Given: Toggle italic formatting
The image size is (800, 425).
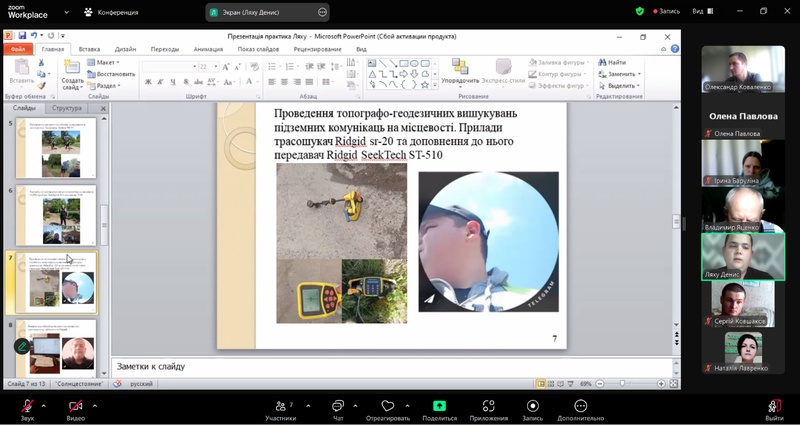Looking at the screenshot, I should click(161, 82).
